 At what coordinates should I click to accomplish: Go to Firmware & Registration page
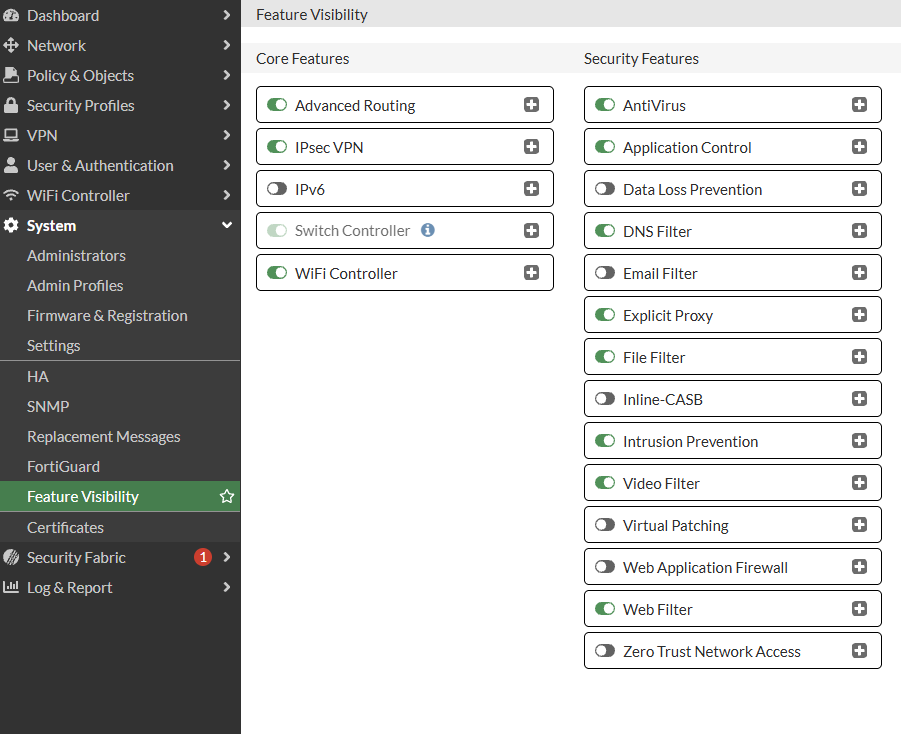coord(107,316)
